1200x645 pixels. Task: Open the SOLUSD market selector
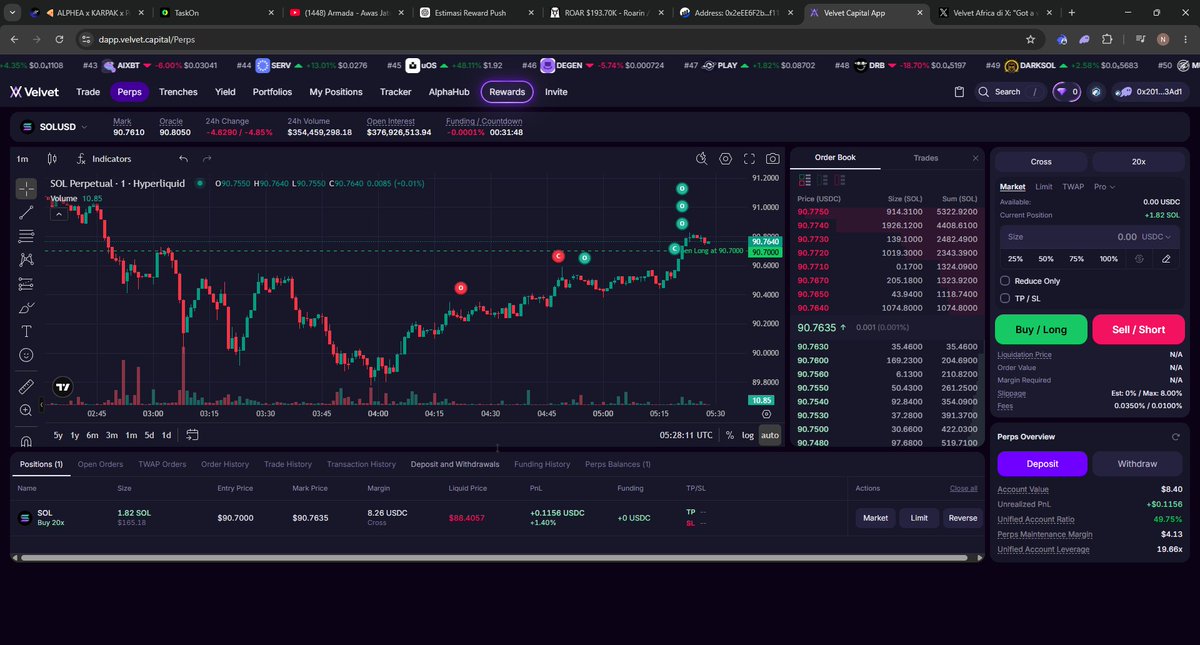tap(54, 127)
